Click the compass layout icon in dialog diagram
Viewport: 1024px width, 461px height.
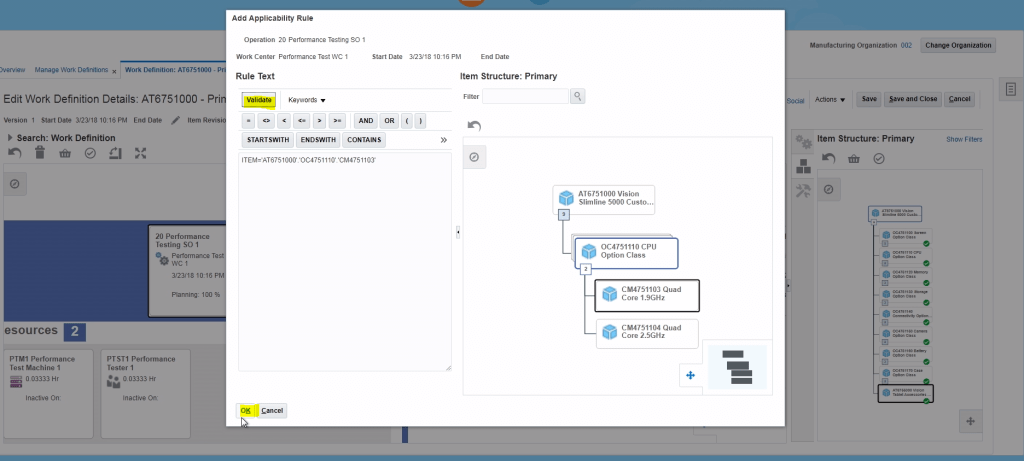474,157
